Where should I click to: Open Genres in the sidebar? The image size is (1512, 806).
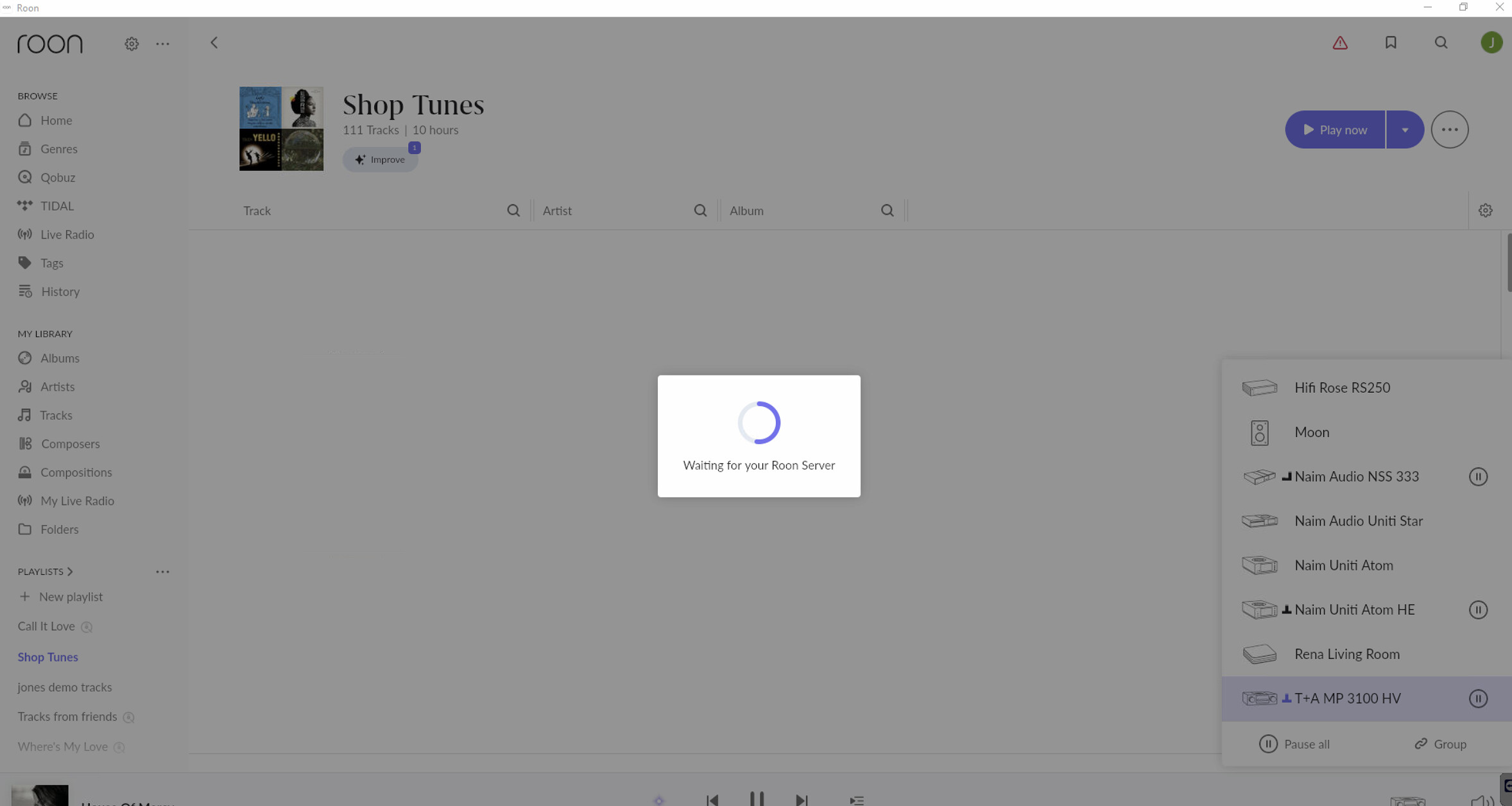pos(47,149)
